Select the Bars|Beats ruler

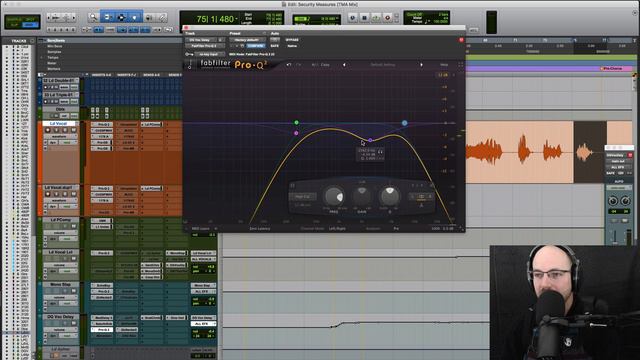click(56, 40)
